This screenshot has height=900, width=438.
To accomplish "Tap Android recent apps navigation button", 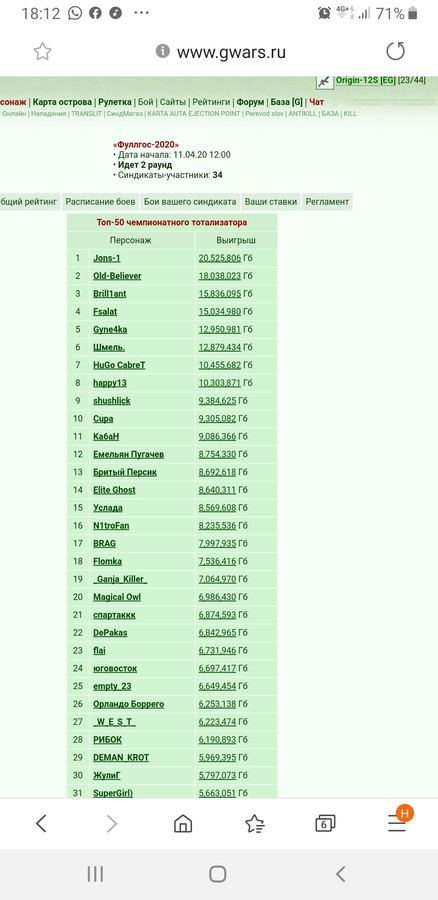I will tap(95, 874).
